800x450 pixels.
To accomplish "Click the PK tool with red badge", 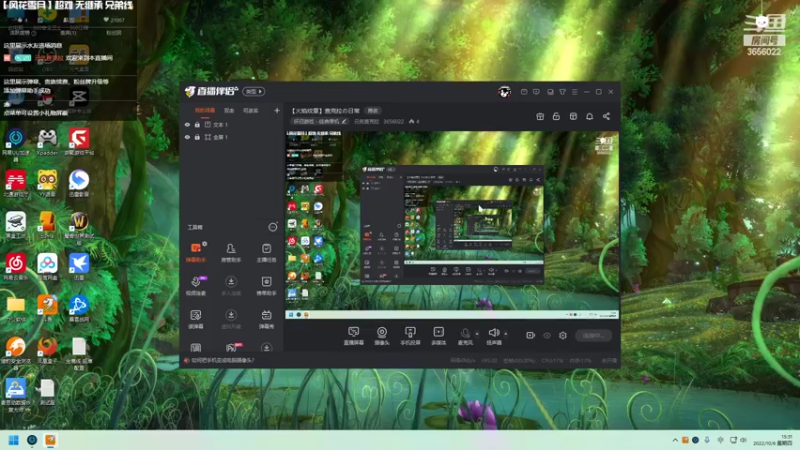I will pos(232,347).
